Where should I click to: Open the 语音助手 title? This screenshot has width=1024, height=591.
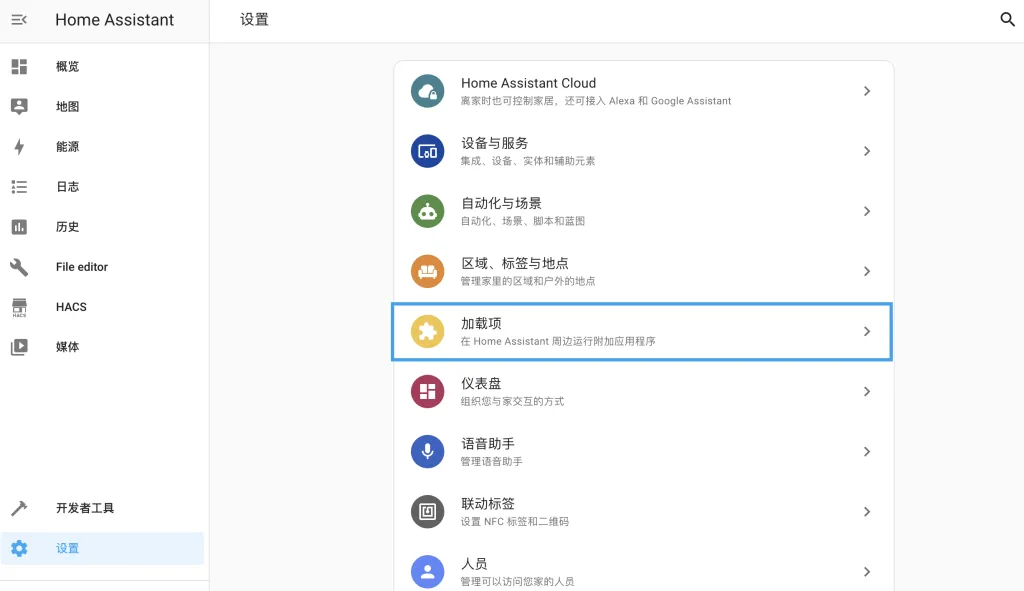pyautogui.click(x=488, y=444)
